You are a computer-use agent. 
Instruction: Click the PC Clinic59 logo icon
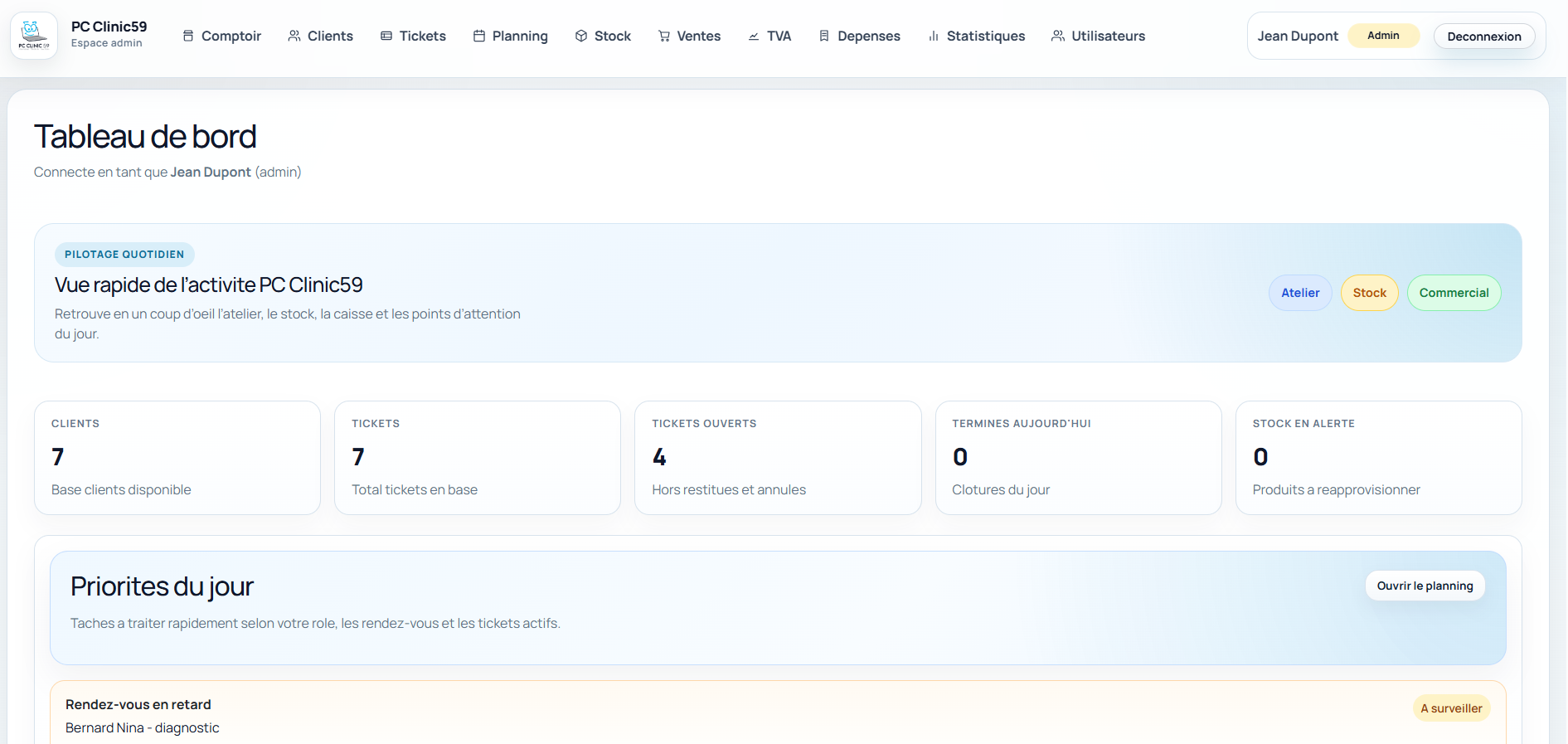click(34, 36)
